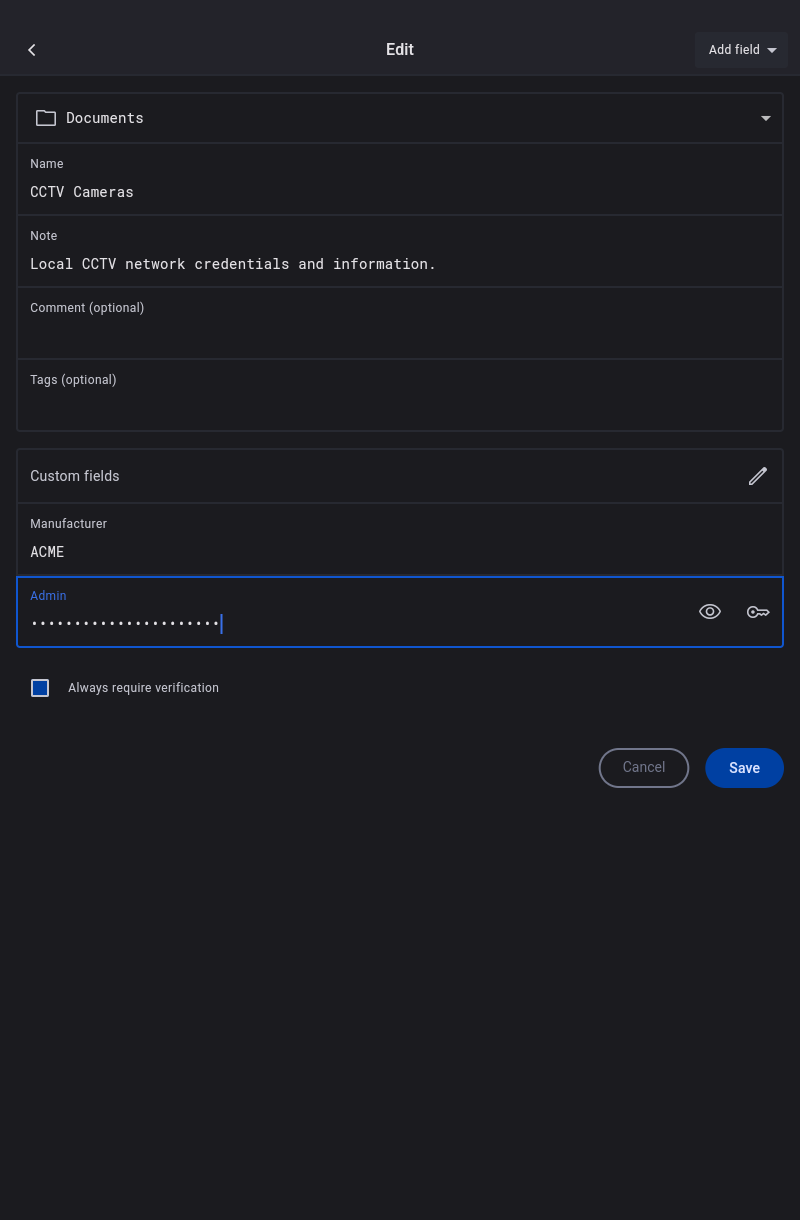Click the Documents folder icon
This screenshot has height=1220, width=800.
click(46, 118)
